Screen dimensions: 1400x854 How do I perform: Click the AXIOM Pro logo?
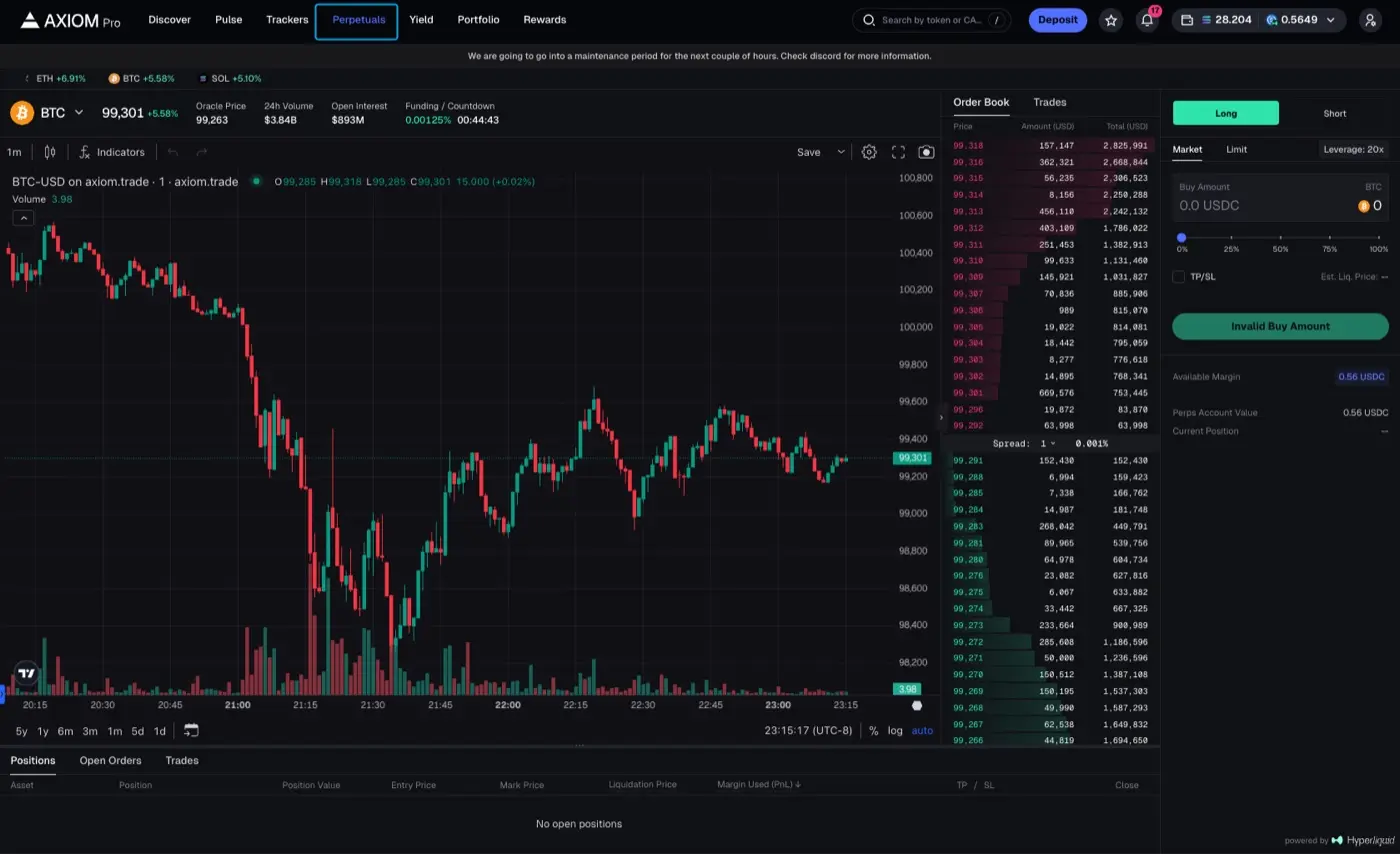click(70, 20)
